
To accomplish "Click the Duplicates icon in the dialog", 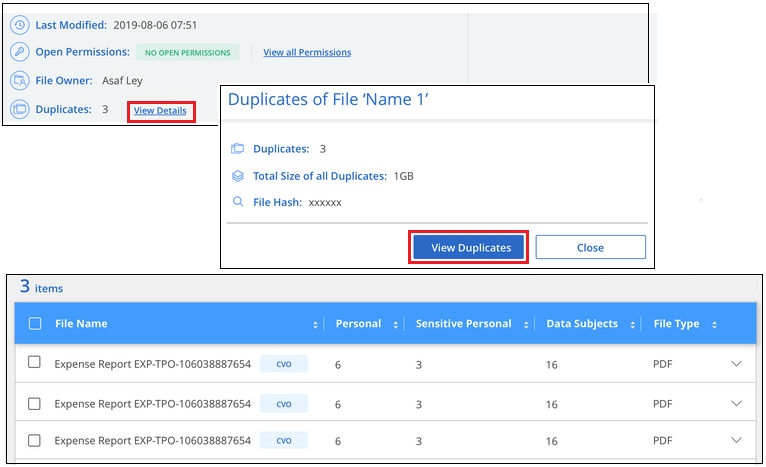I will click(238, 149).
